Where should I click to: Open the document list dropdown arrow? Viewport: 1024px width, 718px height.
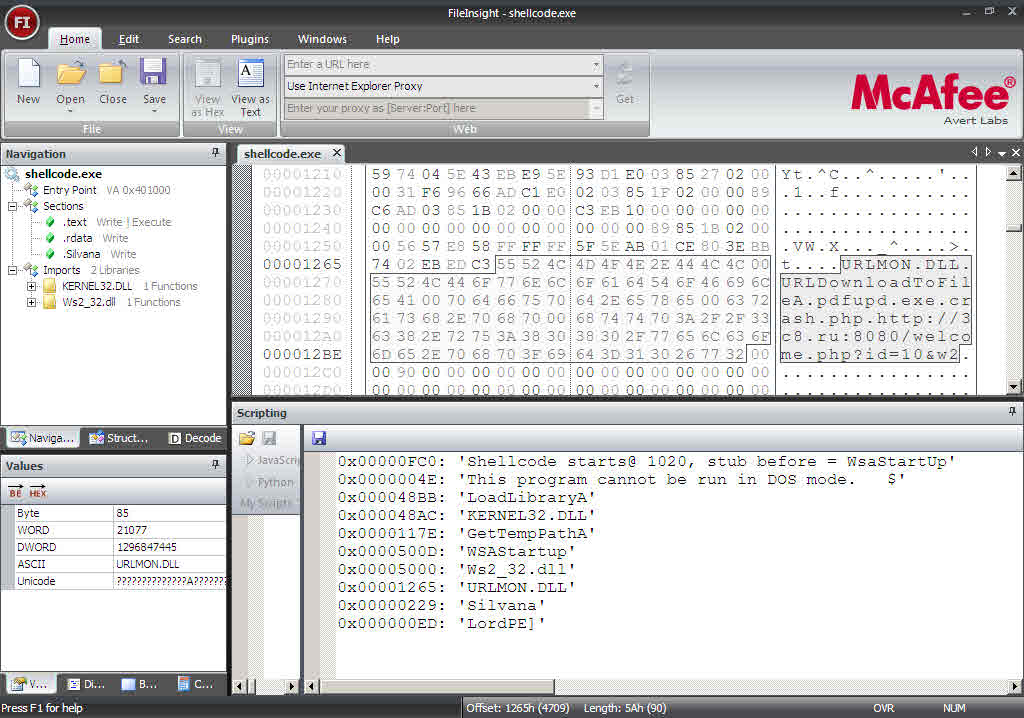pyautogui.click(x=1002, y=153)
